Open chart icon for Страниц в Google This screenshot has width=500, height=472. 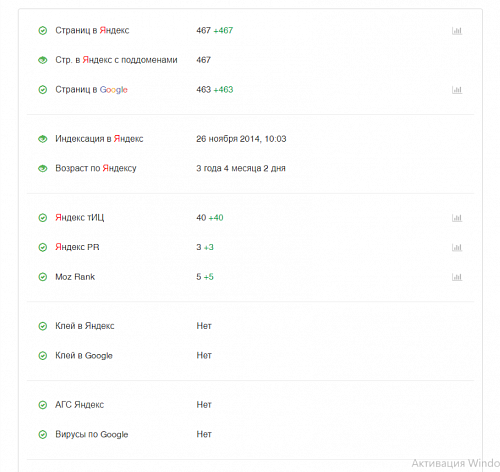click(457, 90)
